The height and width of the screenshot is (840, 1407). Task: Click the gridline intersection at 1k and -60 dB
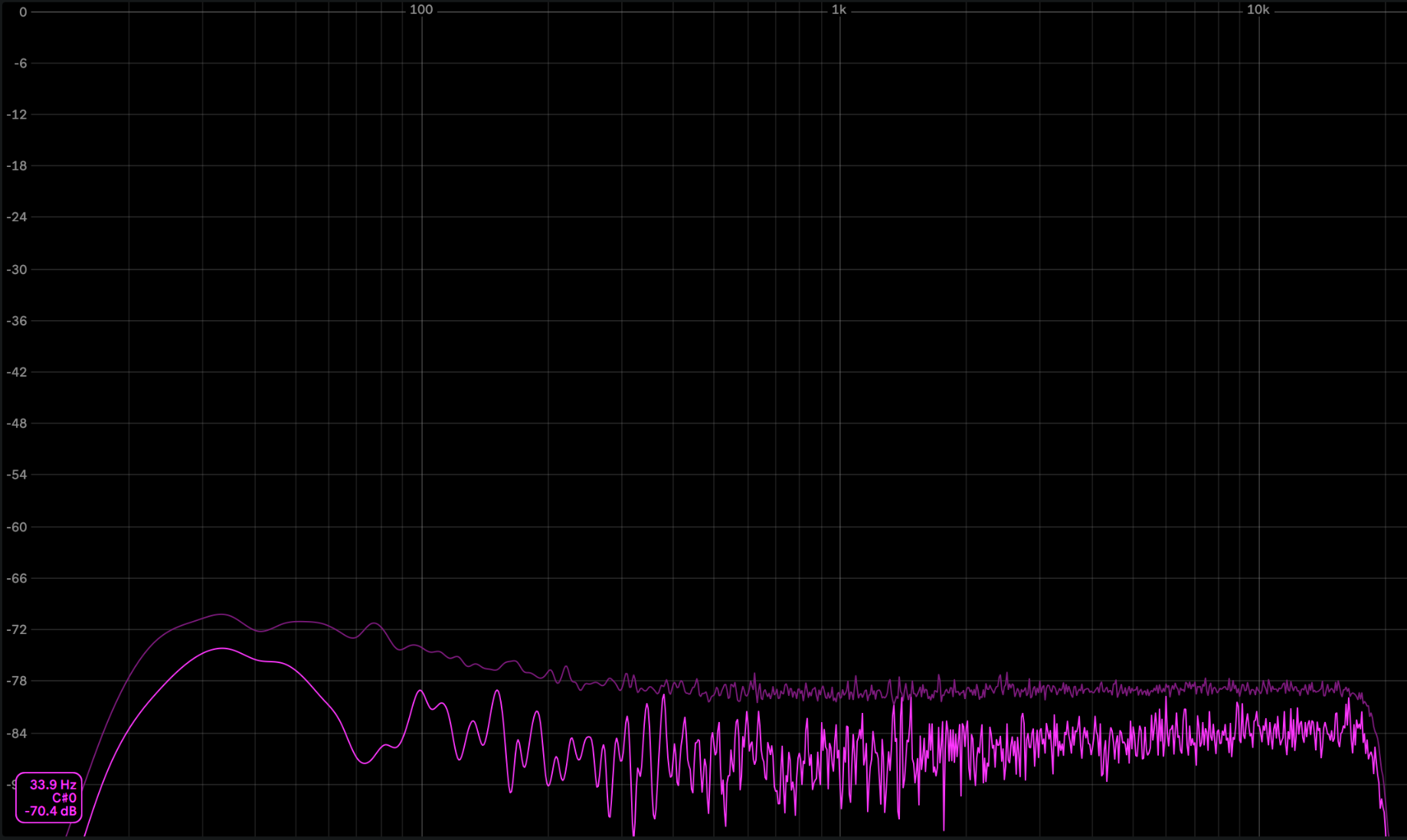coord(839,526)
